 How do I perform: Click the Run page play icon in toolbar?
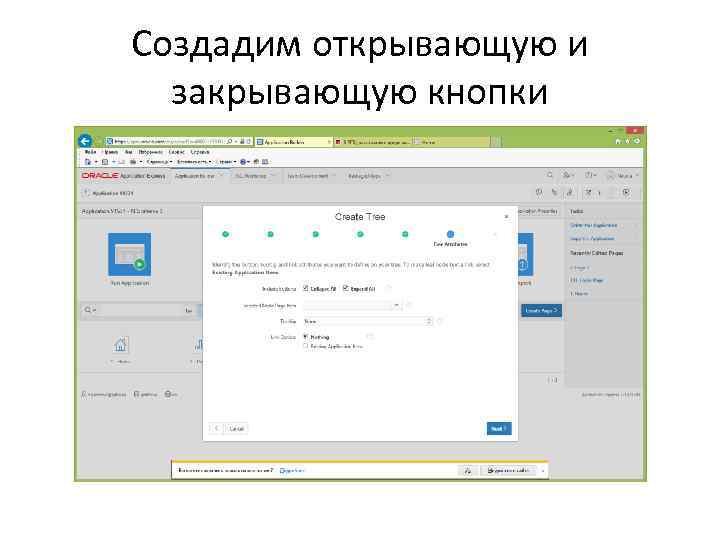pos(626,193)
